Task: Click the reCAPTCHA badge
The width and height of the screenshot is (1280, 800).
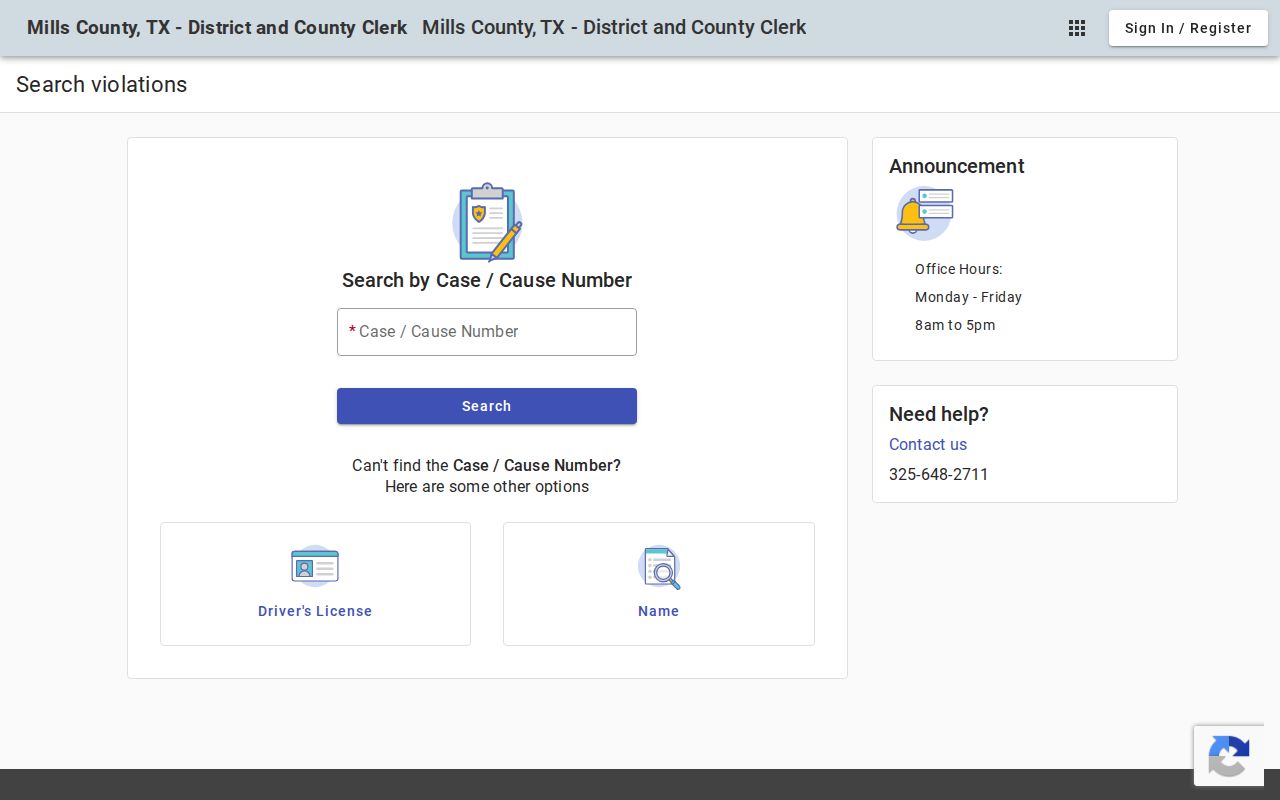Action: [1229, 756]
